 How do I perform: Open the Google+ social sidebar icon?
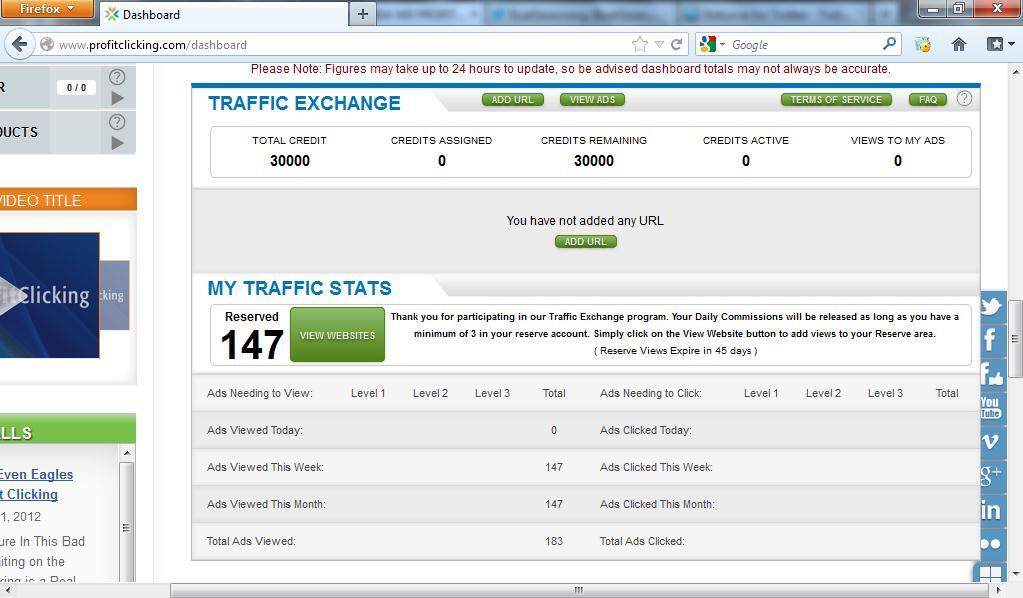click(990, 475)
